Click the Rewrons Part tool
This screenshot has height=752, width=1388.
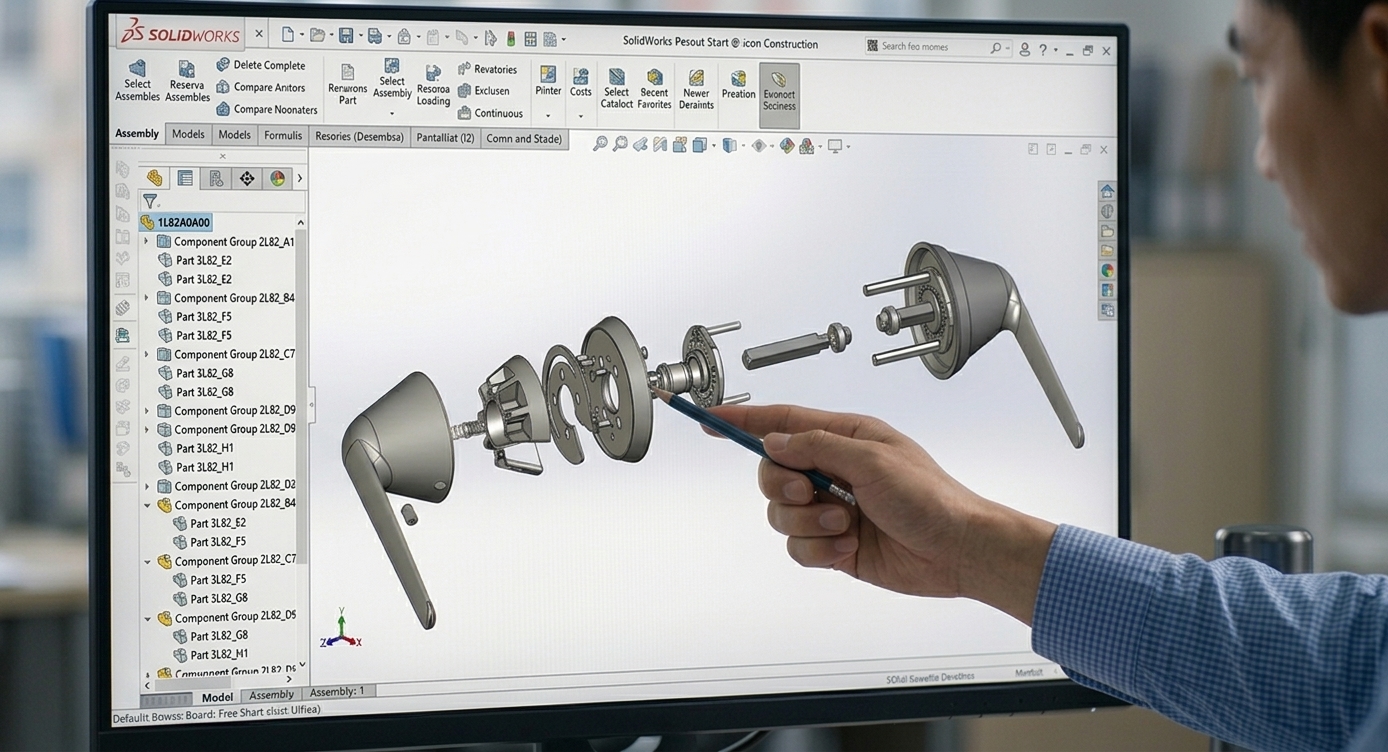tap(347, 84)
